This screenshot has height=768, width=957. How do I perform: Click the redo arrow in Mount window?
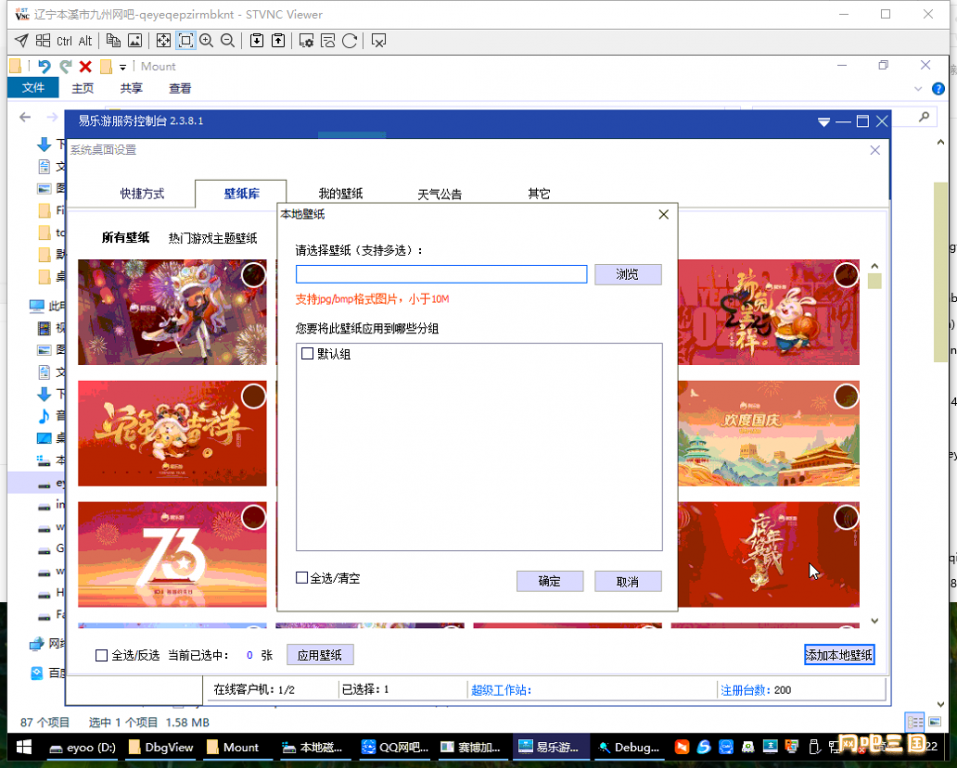(65, 66)
